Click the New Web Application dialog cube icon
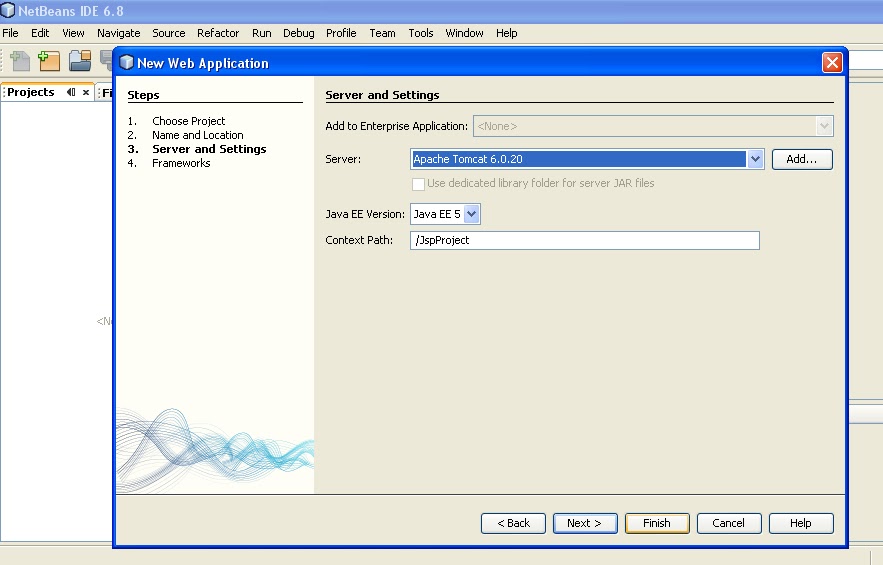This screenshot has height=565, width=883. 127,63
